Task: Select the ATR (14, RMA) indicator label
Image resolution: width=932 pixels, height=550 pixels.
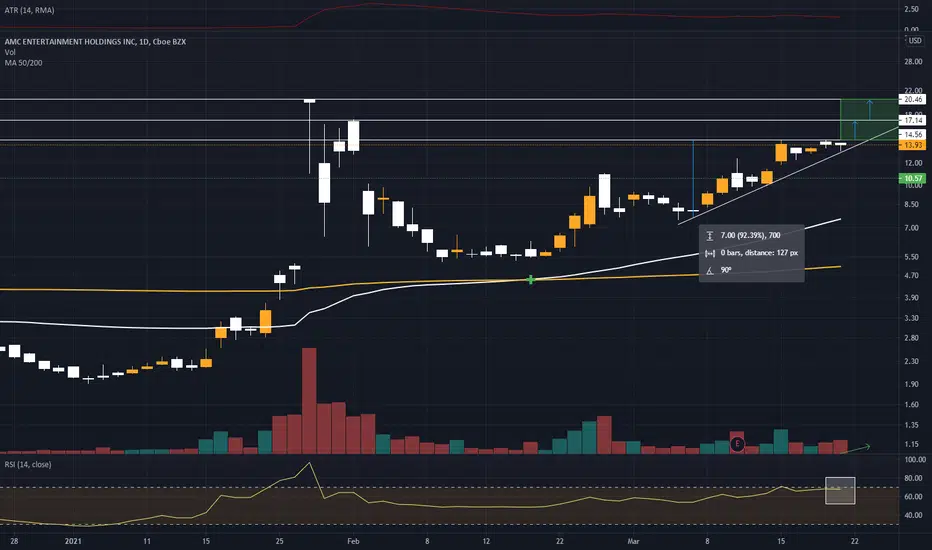Action: (29, 10)
